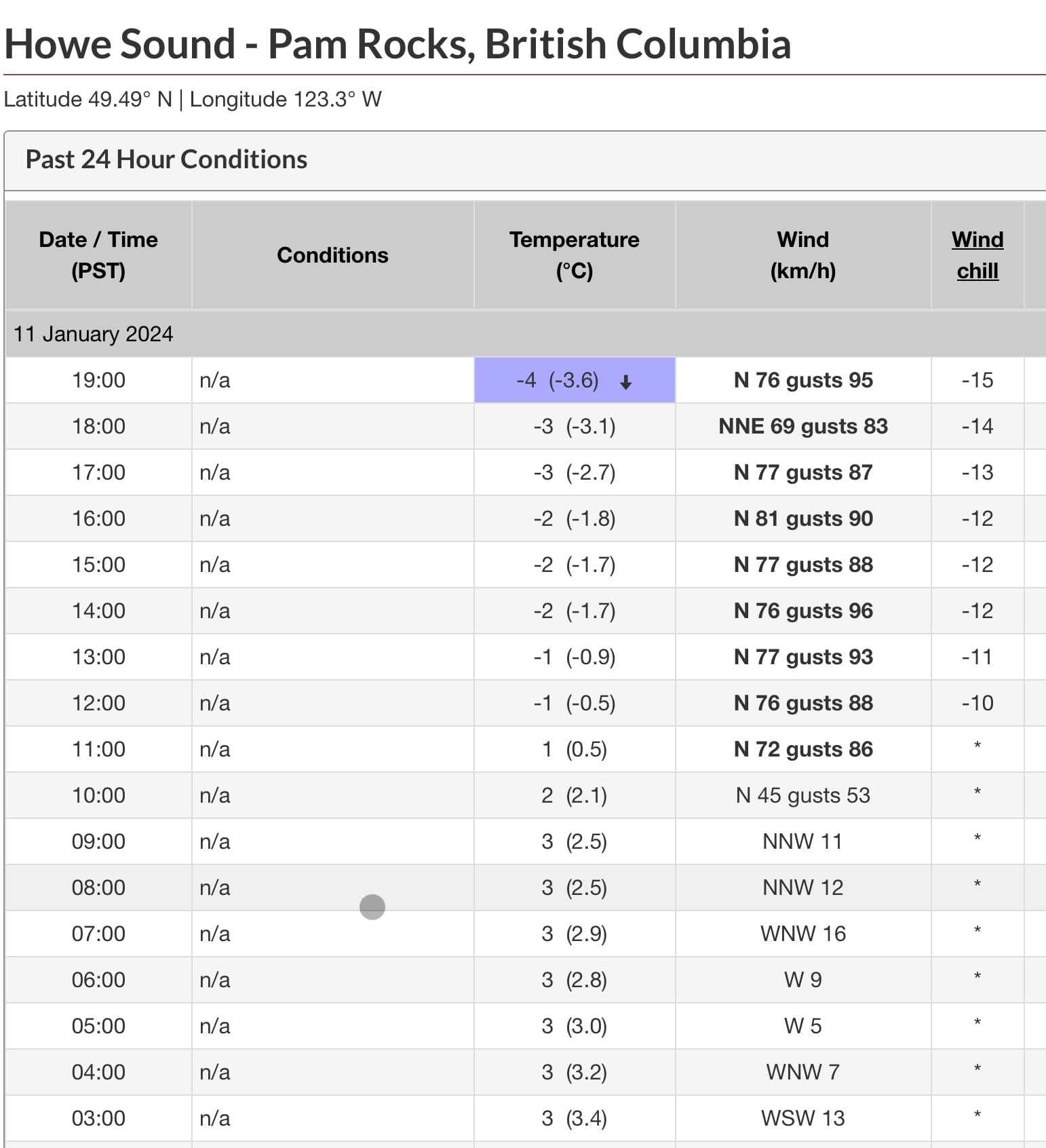Click the 07:00 time cell
The width and height of the screenshot is (1046, 1148).
click(98, 934)
